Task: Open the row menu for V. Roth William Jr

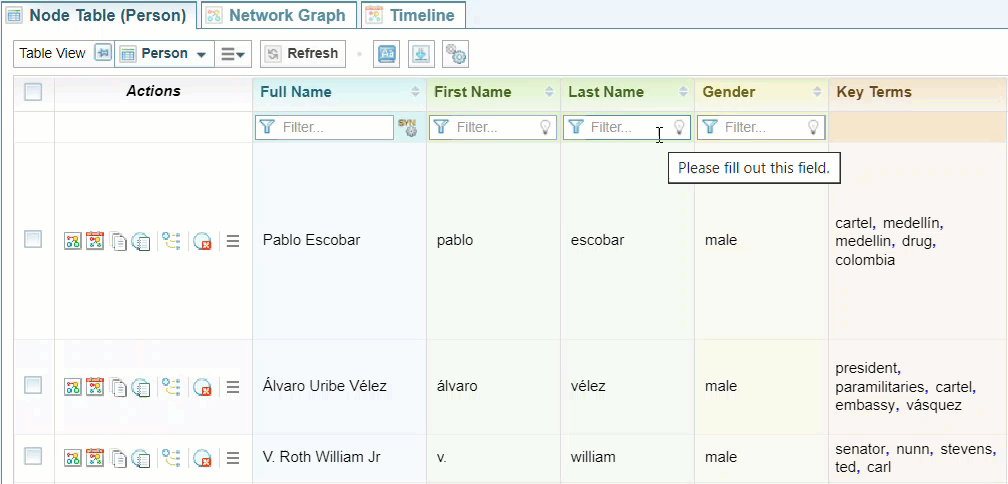Action: pyautogui.click(x=233, y=458)
